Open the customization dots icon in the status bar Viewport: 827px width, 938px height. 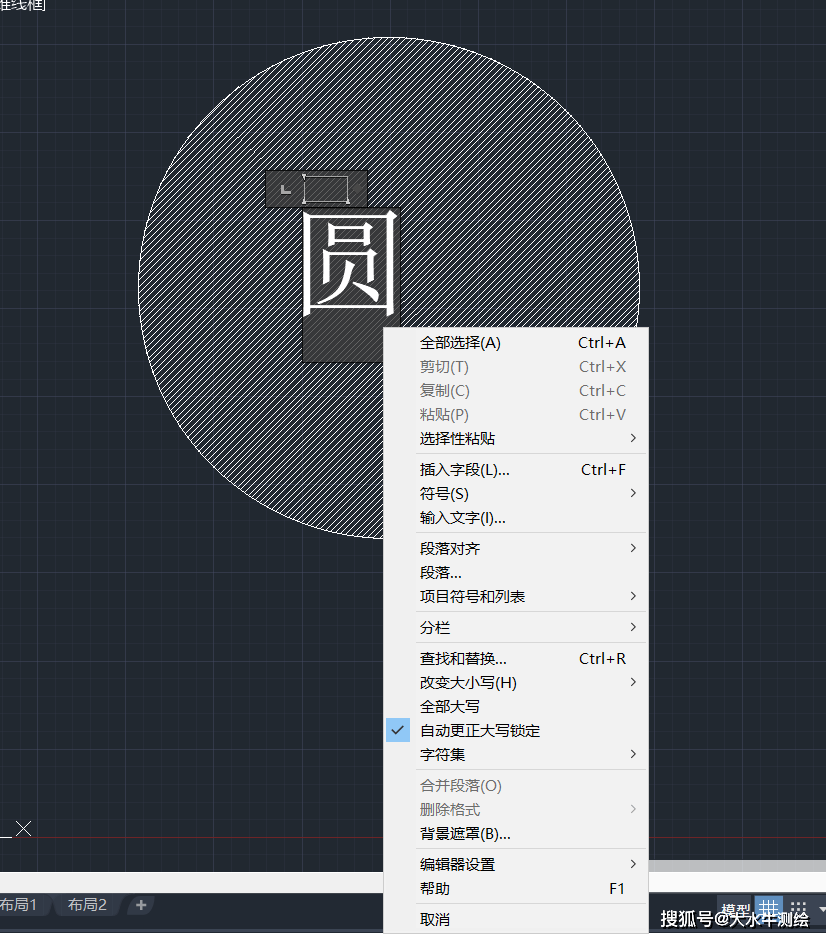[797, 907]
